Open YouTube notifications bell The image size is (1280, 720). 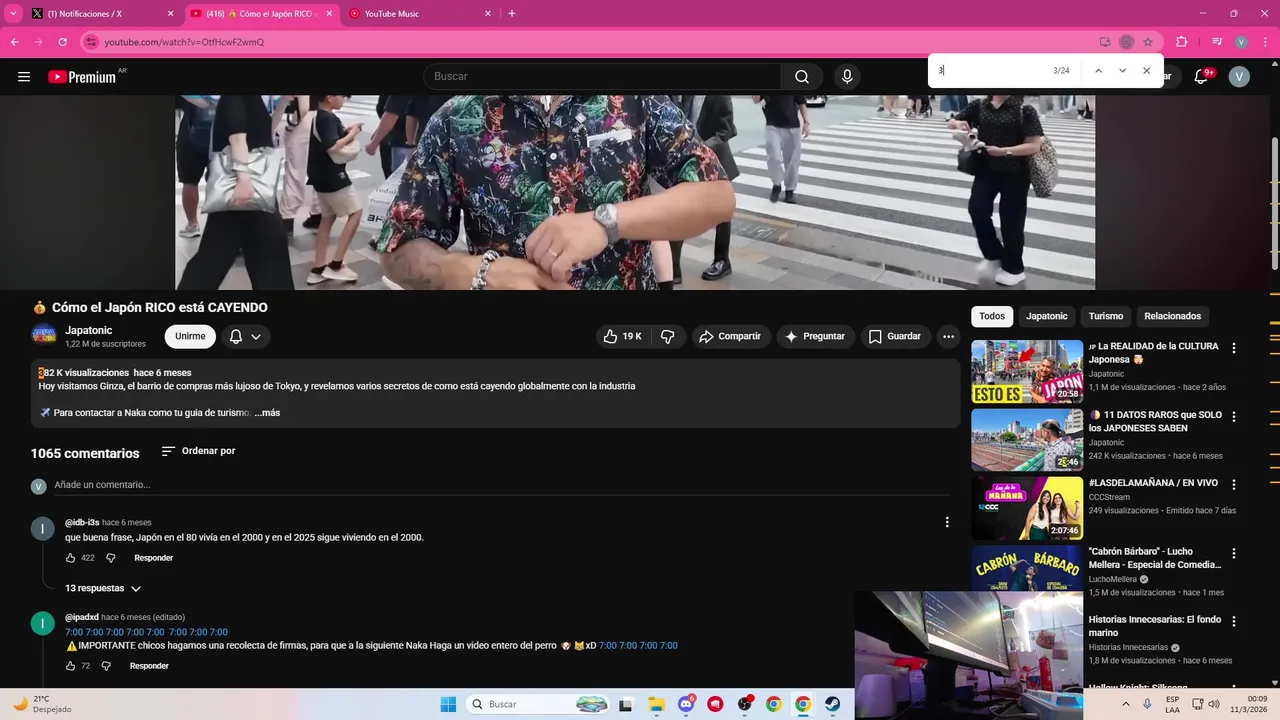pos(1203,77)
